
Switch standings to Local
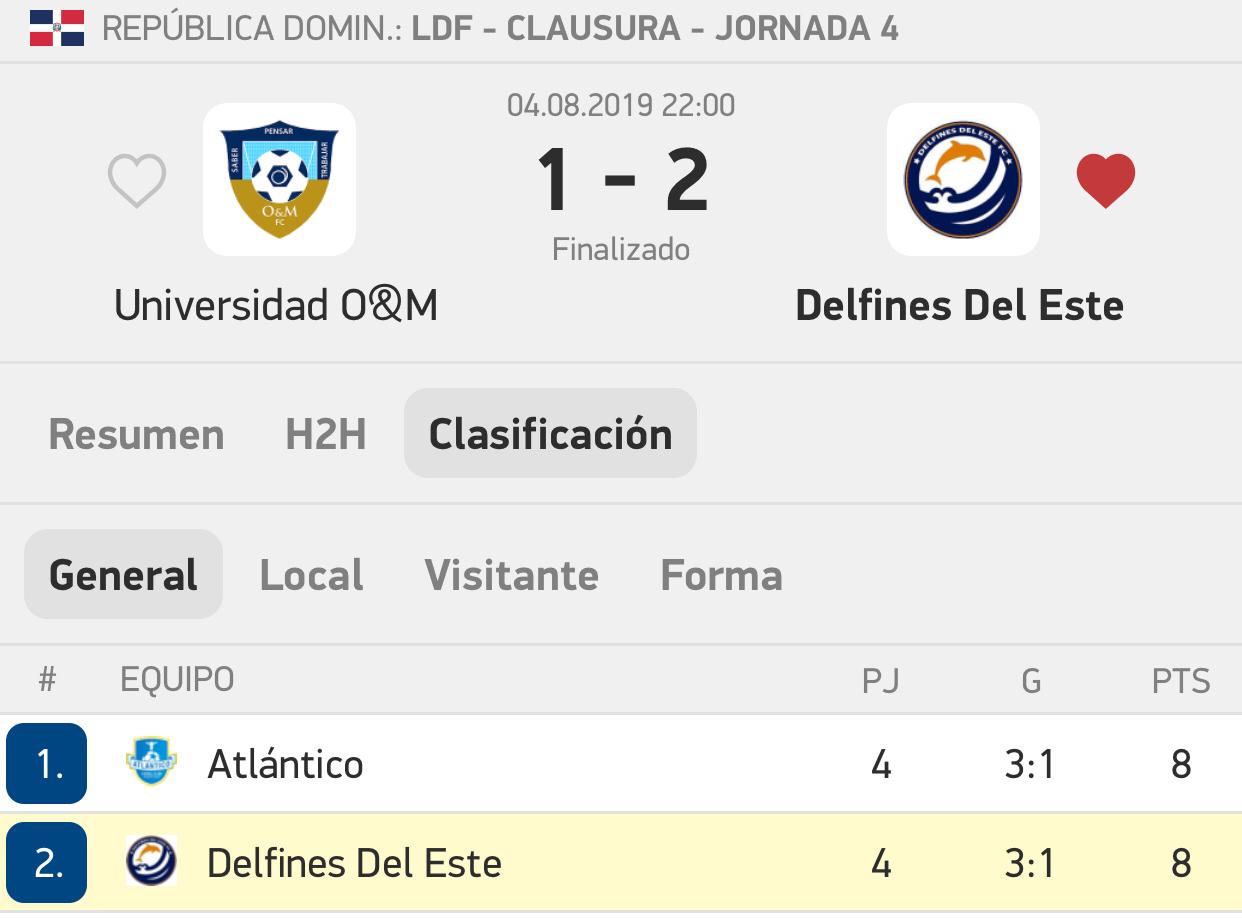tap(311, 575)
